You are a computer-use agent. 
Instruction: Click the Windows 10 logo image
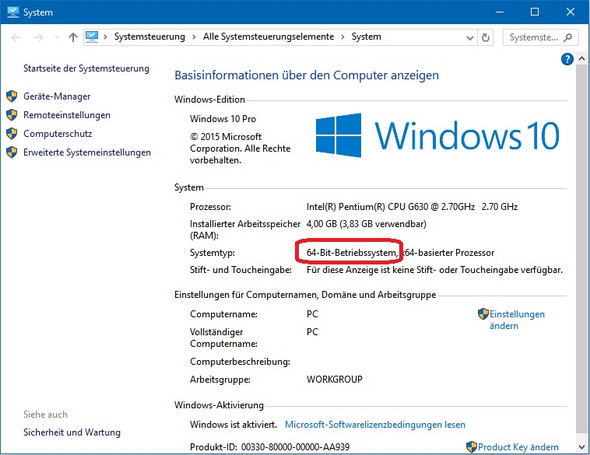tap(438, 135)
